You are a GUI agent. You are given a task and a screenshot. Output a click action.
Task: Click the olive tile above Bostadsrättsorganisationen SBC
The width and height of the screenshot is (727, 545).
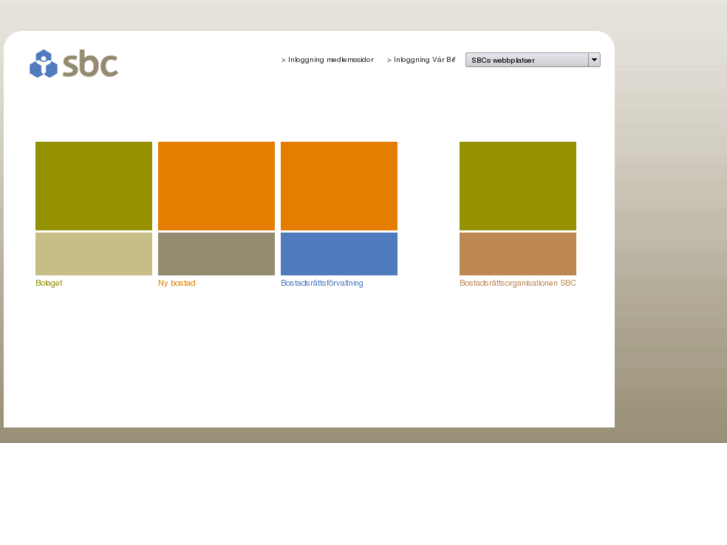(x=518, y=186)
